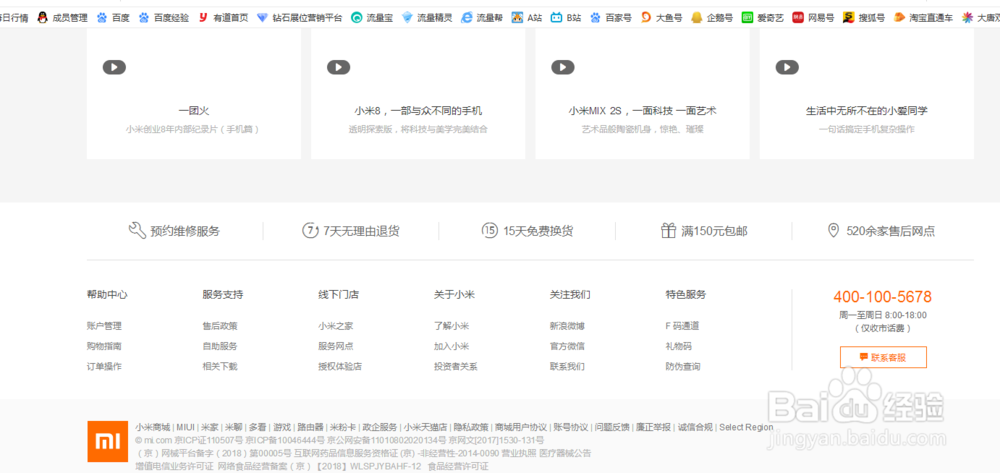This screenshot has width=1000, height=473.
Task: Open the 爱奇艺 bookmark
Action: point(763,18)
